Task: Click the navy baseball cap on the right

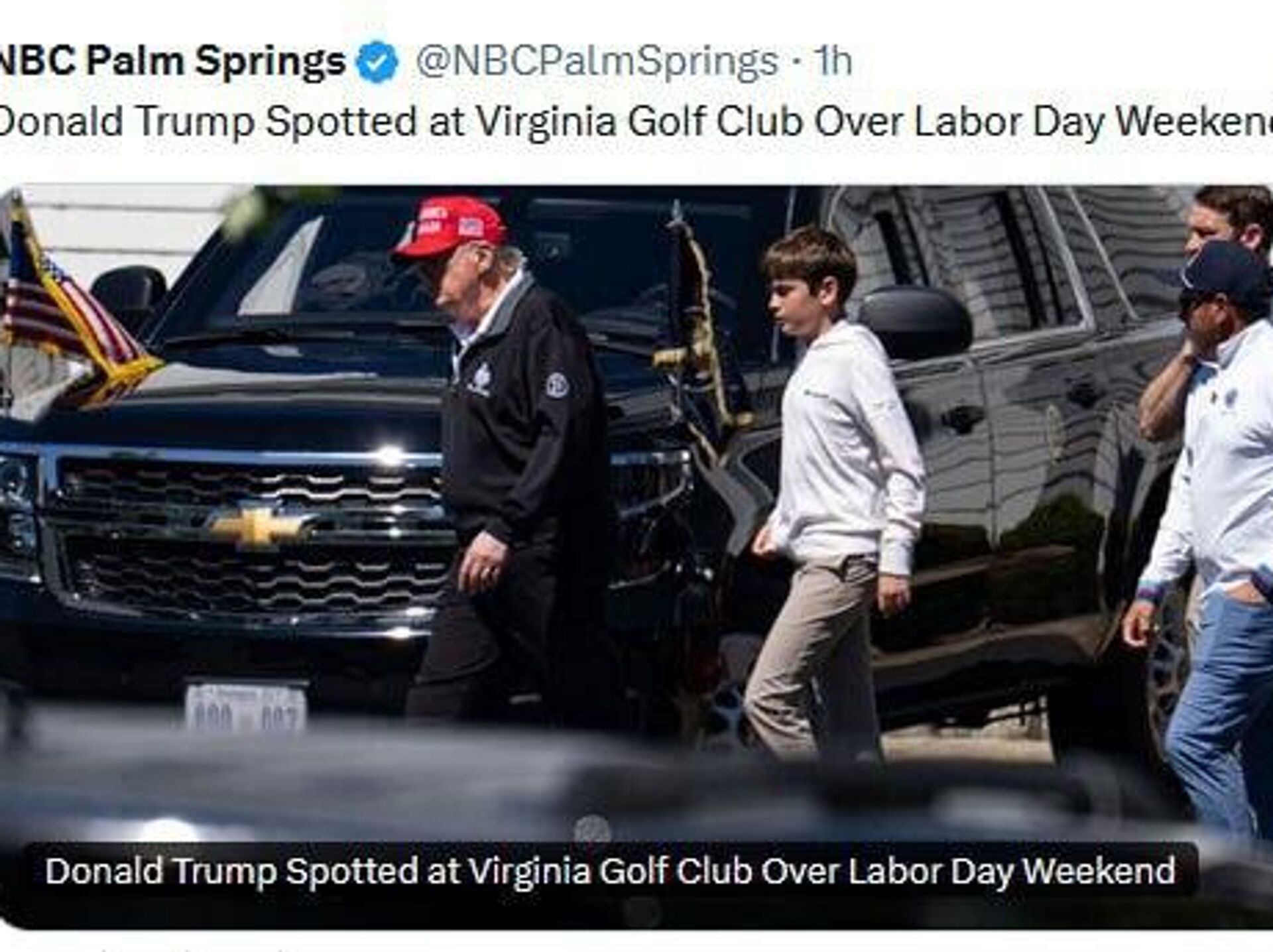Action: tap(1227, 272)
